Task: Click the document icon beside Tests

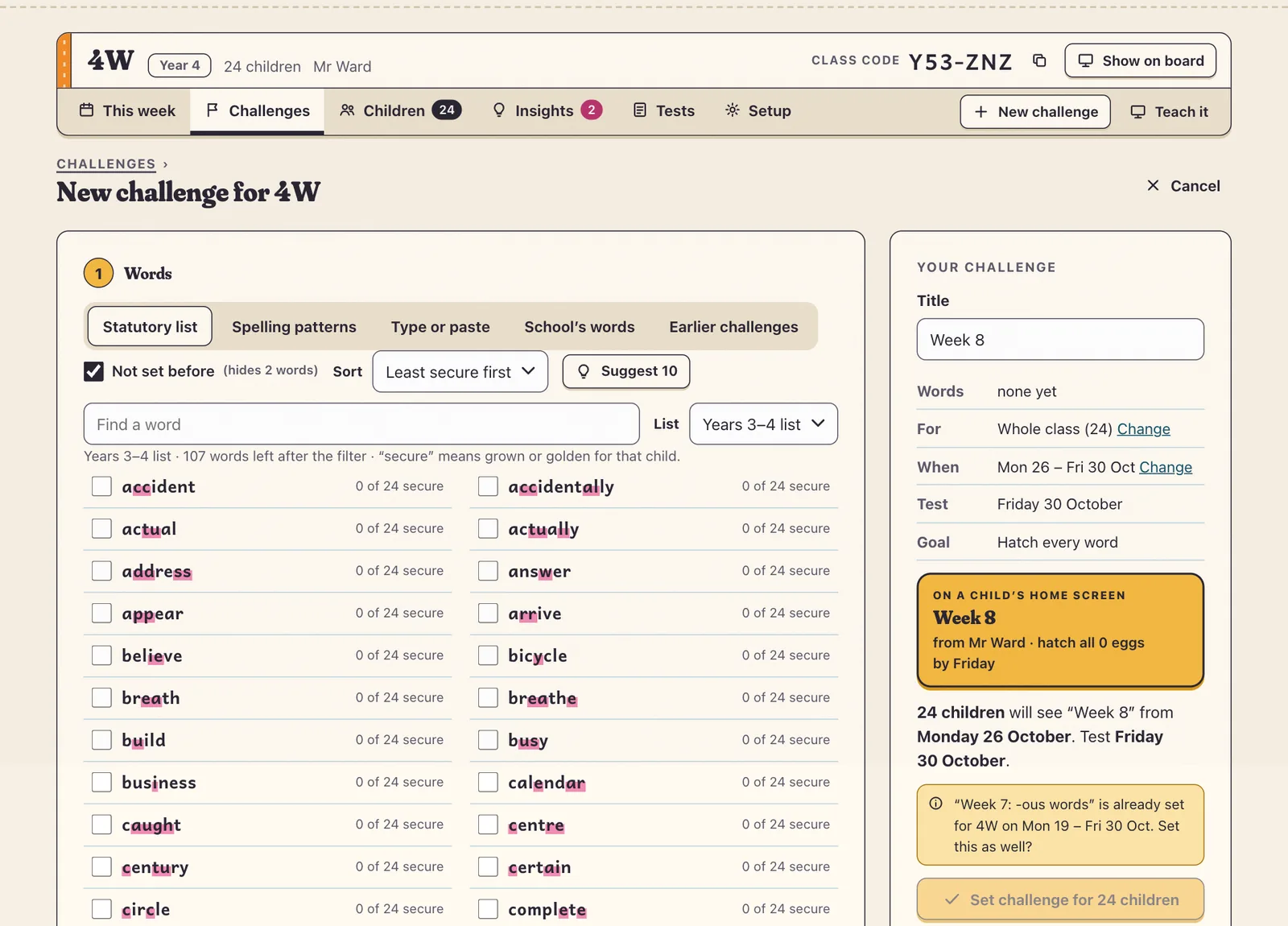Action: click(640, 110)
